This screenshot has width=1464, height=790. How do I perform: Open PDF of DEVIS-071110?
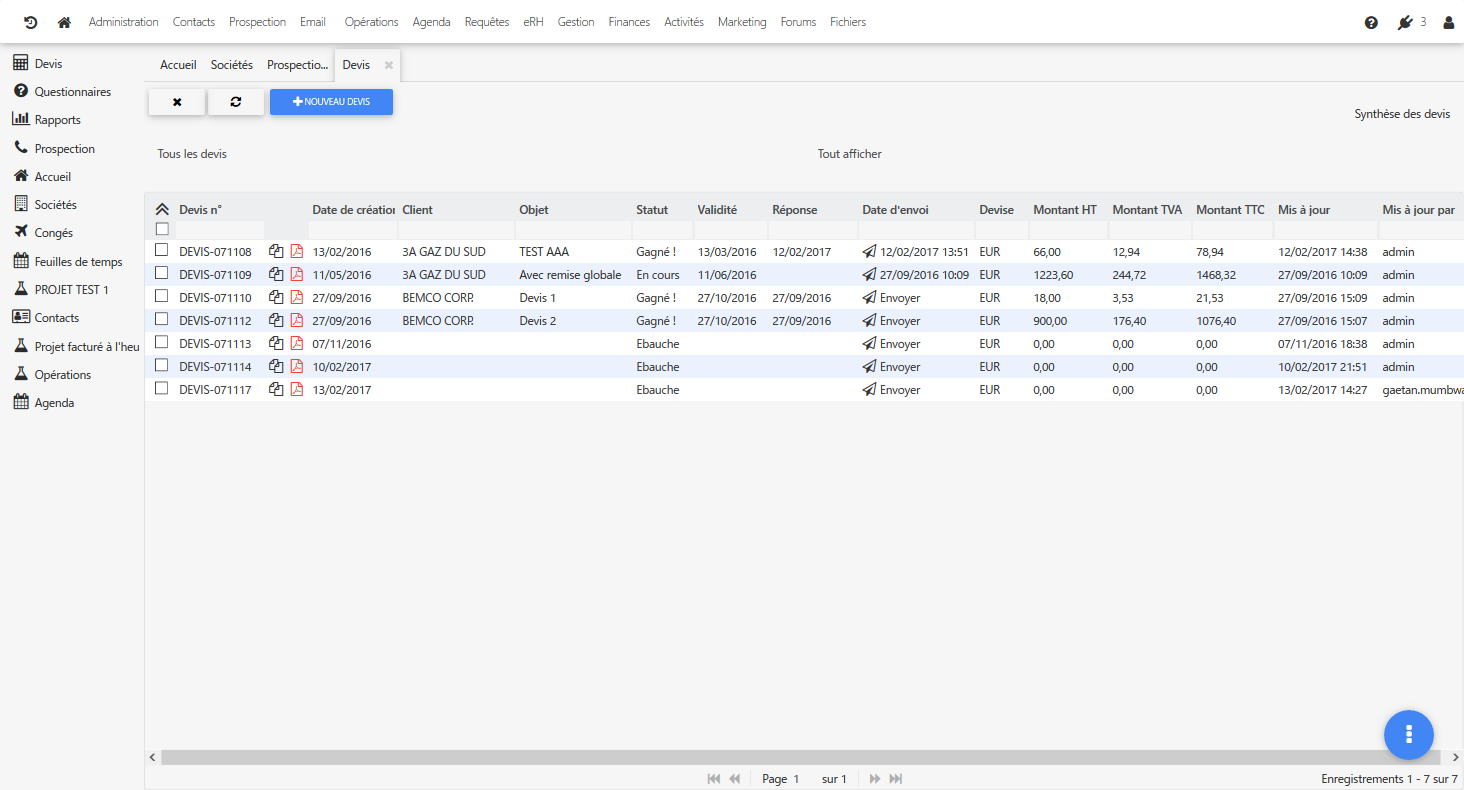point(296,297)
